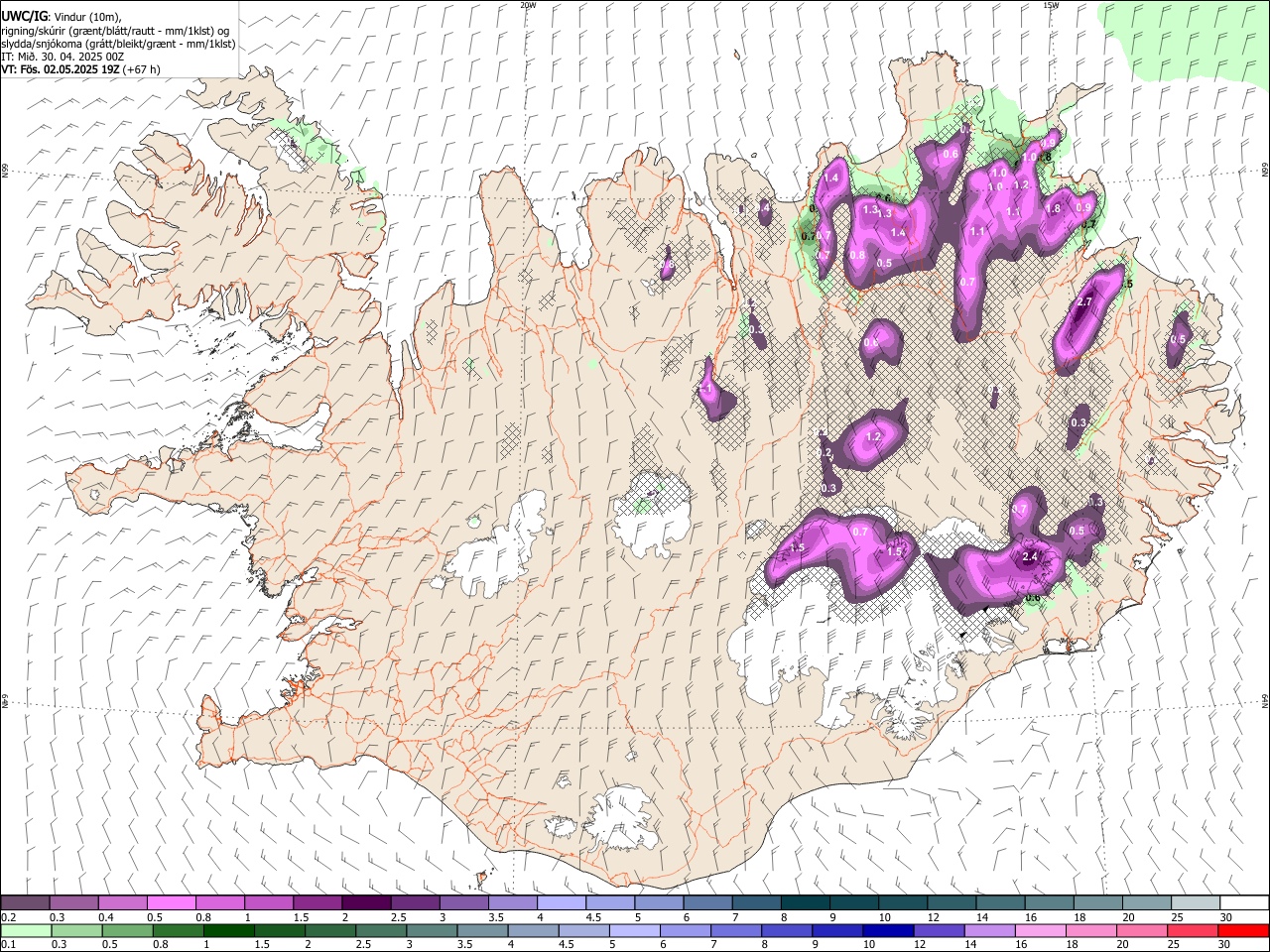Click the blue rain swatch between 8 and 9
The image size is (1270, 952).
[786, 930]
